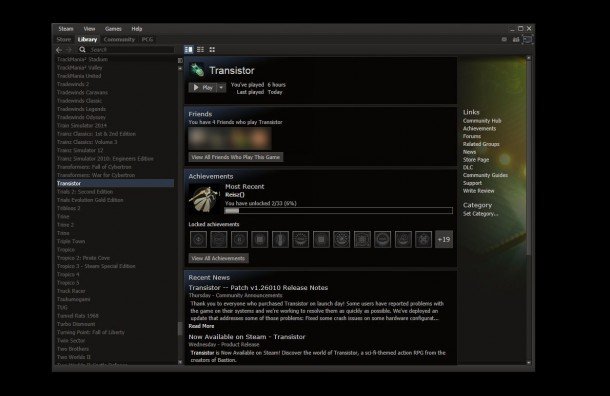The width and height of the screenshot is (610, 396).
Task: Open the Reisz() achievement badge image
Action: pyautogui.click(x=203, y=199)
